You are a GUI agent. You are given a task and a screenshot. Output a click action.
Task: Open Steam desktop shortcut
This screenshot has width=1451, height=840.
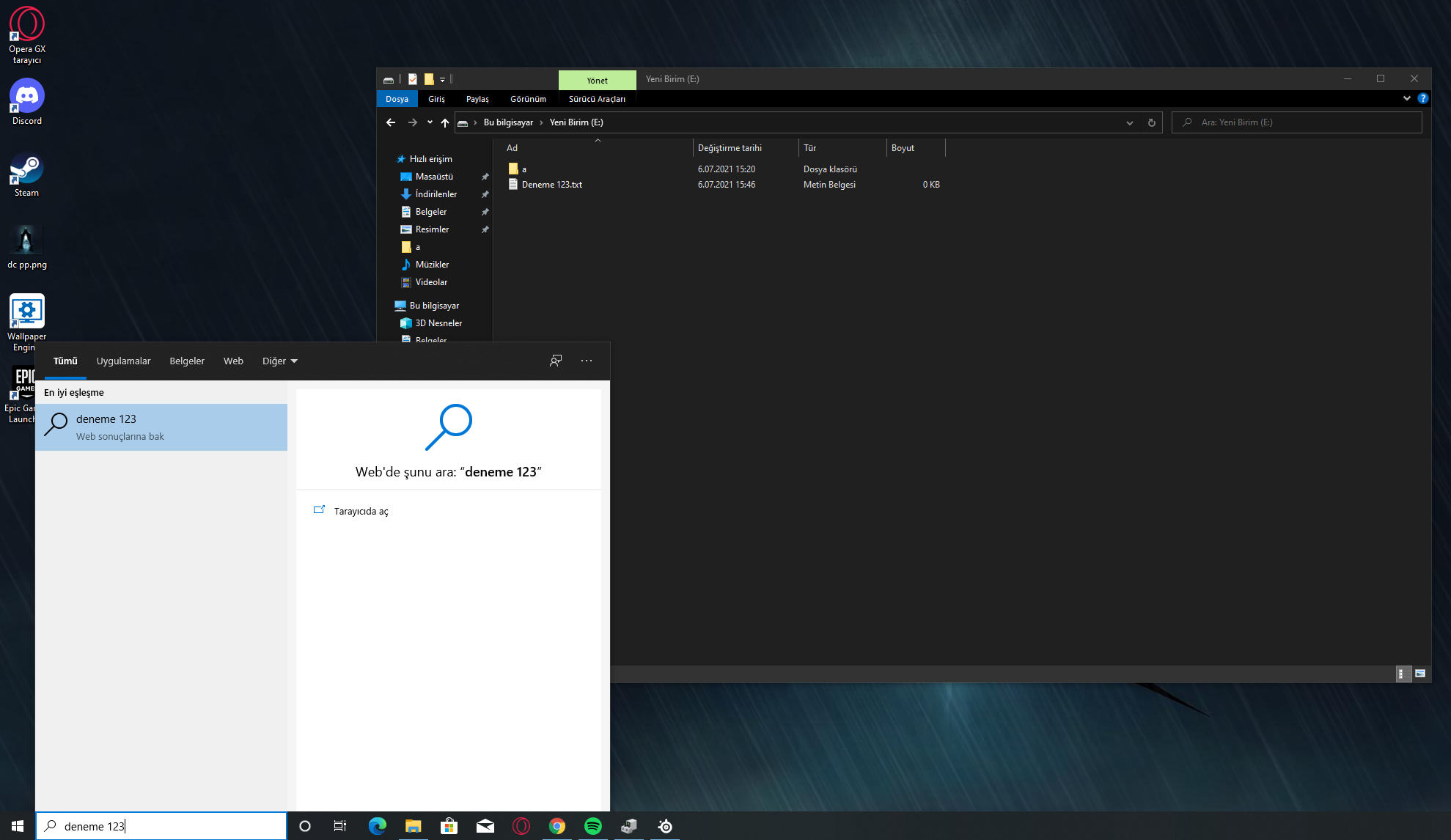[27, 174]
